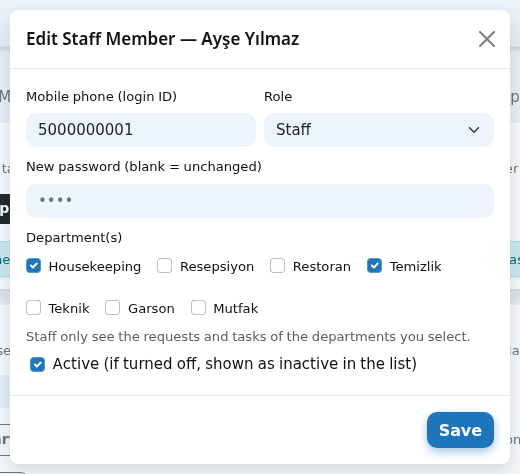Open the Role dropdown showing Staff

pos(379,130)
